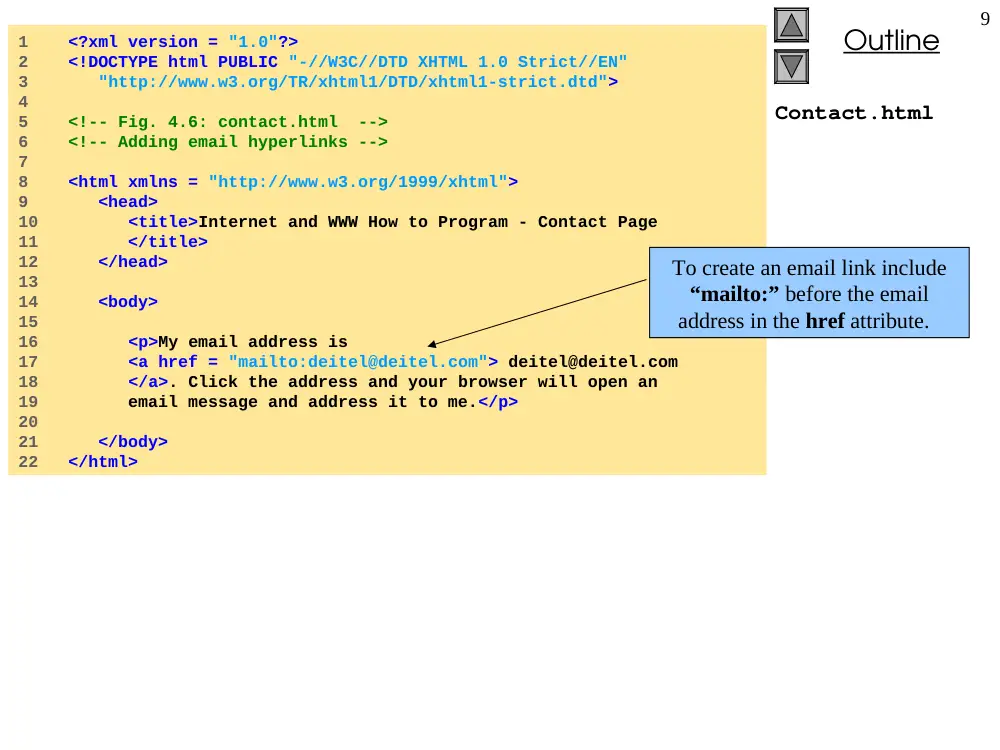1000x750 pixels.
Task: Click line number 13 in the code gutter
Action: tap(28, 282)
